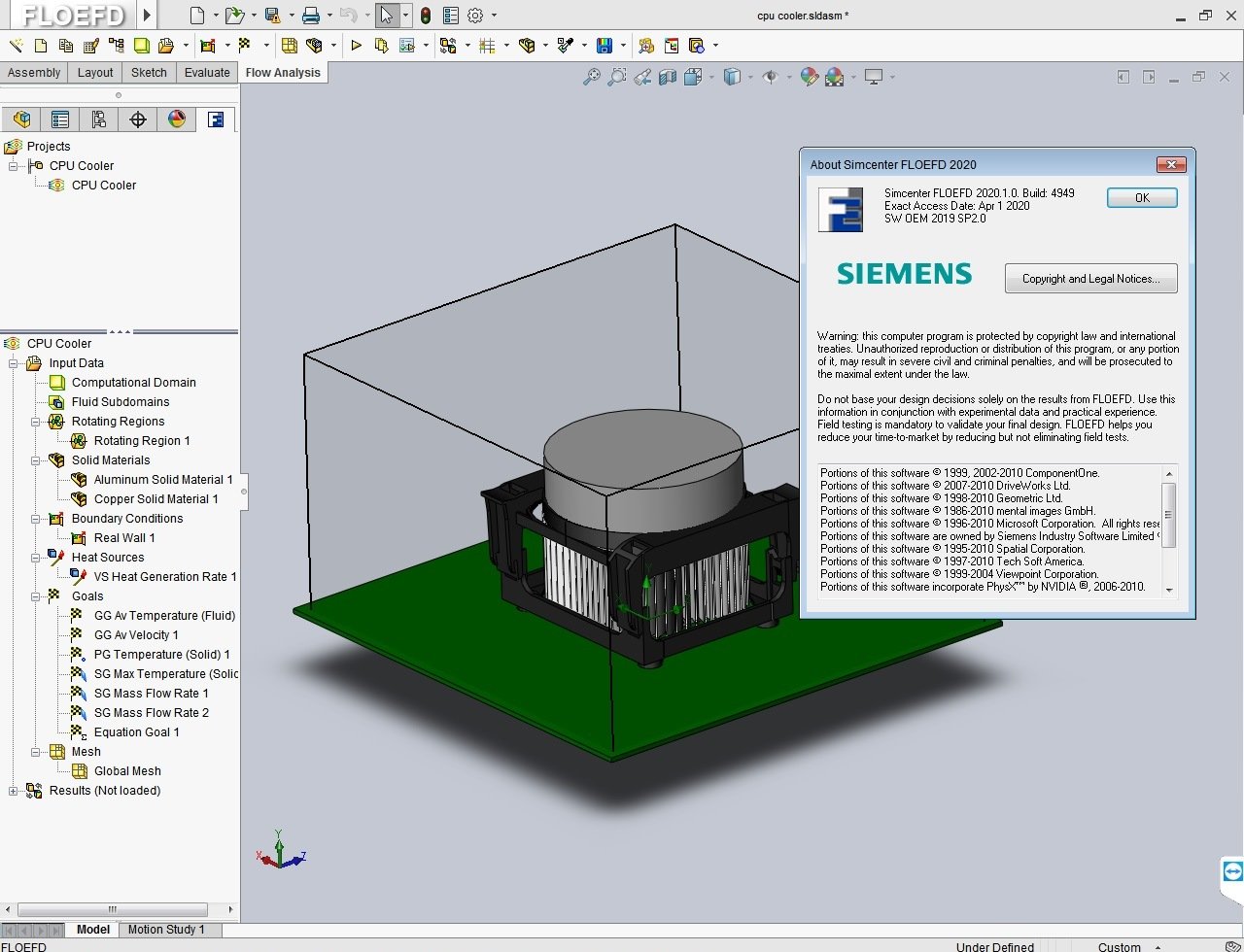
Task: Open the DisplayManager color ball tab
Action: point(176,119)
